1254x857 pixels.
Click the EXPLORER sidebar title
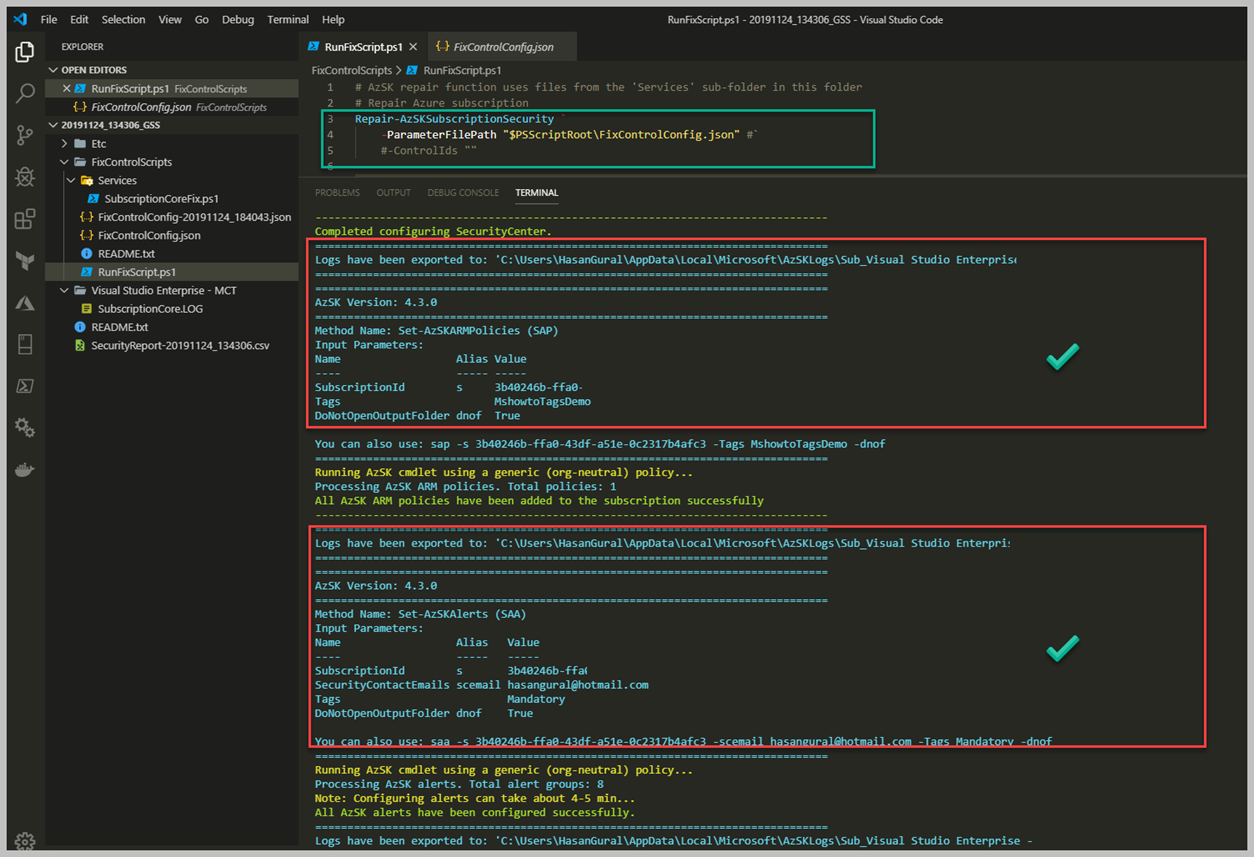click(x=82, y=47)
